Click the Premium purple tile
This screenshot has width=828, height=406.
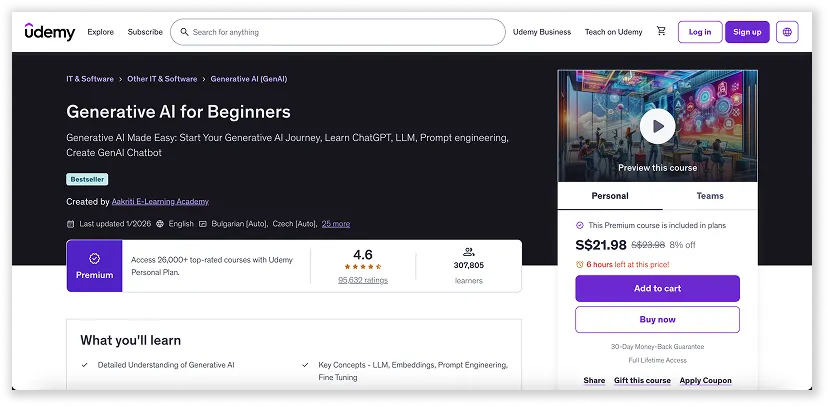[95, 266]
